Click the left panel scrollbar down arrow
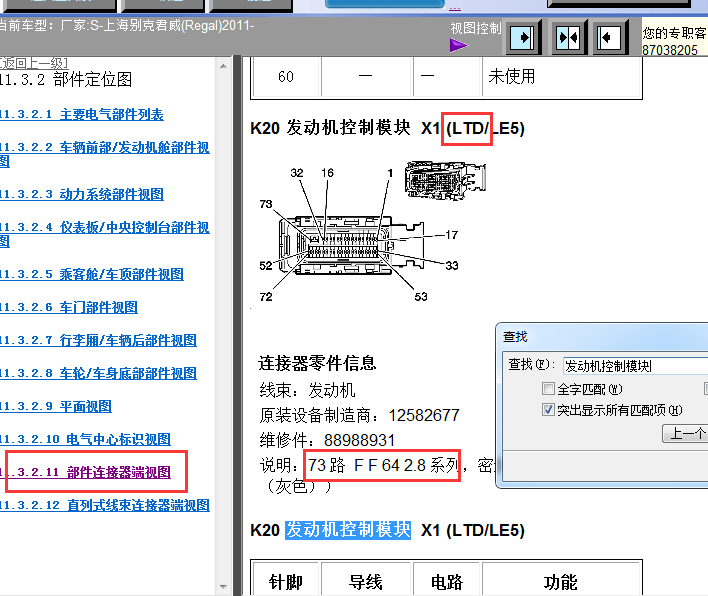Image resolution: width=708 pixels, height=596 pixels. pyautogui.click(x=224, y=587)
